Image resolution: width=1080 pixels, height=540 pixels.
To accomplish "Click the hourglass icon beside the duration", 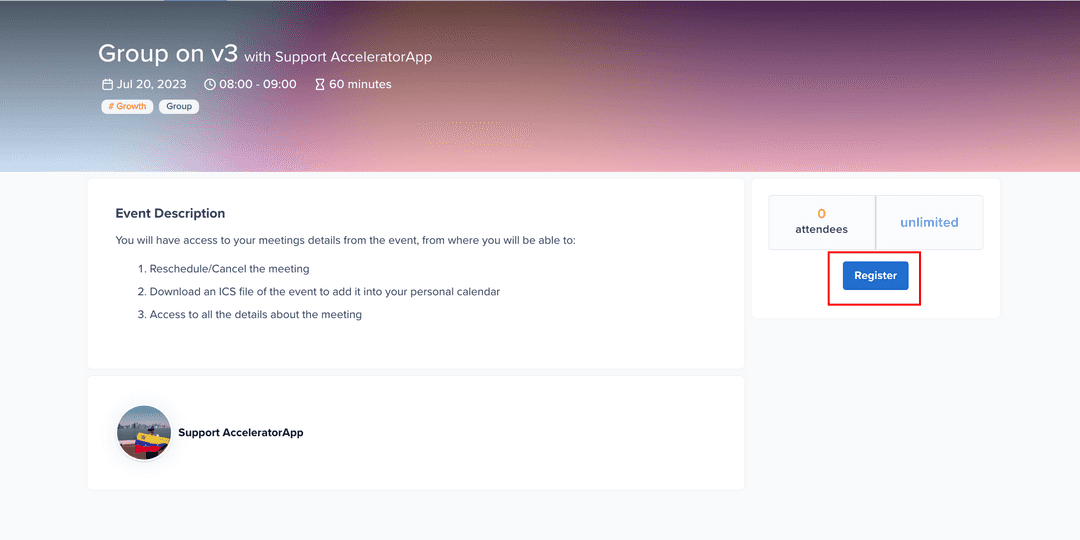I will pyautogui.click(x=320, y=85).
